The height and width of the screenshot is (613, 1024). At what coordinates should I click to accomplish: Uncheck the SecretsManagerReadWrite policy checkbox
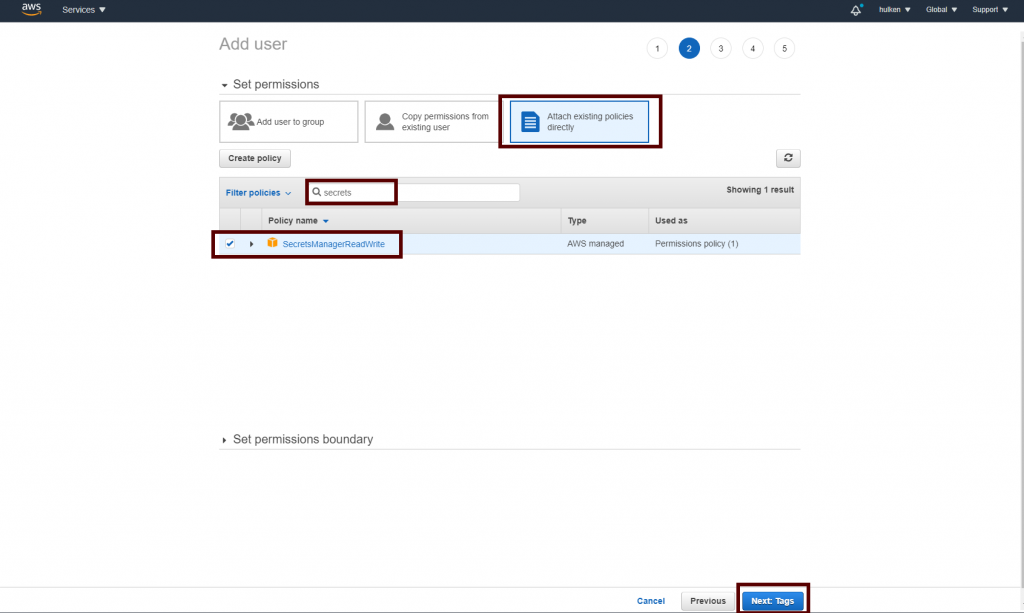click(230, 244)
